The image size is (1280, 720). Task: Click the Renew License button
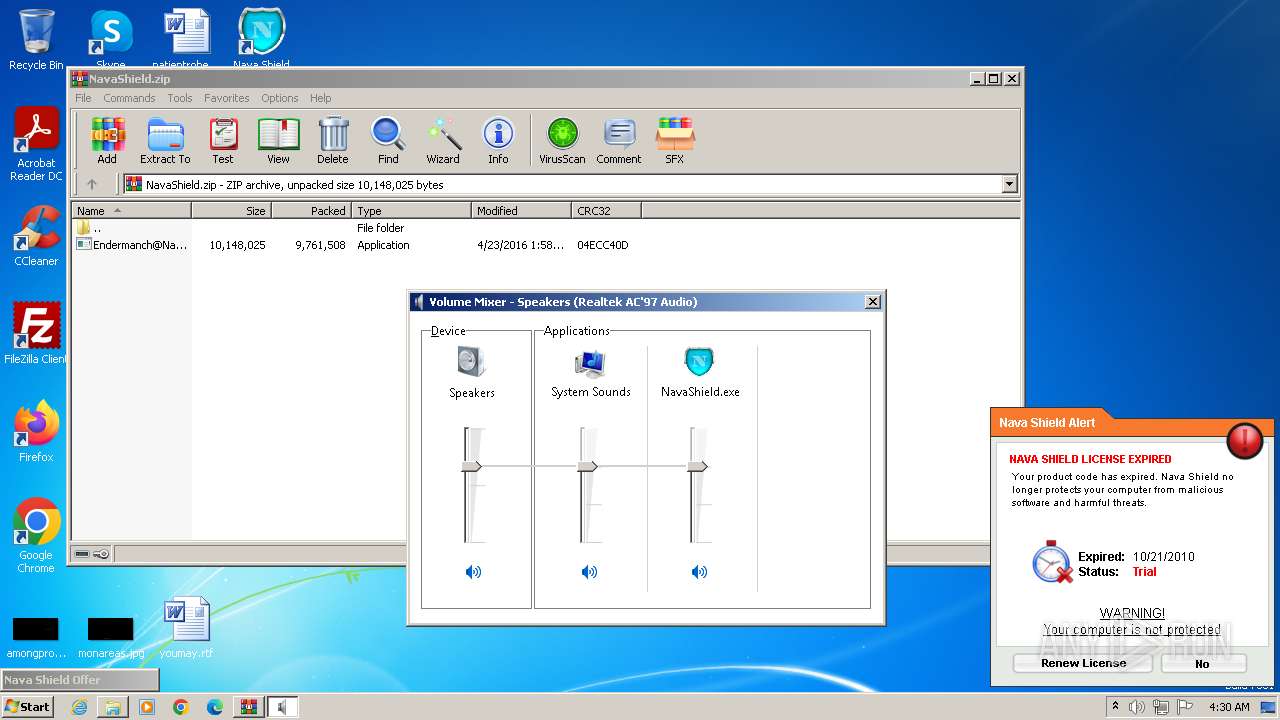click(x=1083, y=663)
